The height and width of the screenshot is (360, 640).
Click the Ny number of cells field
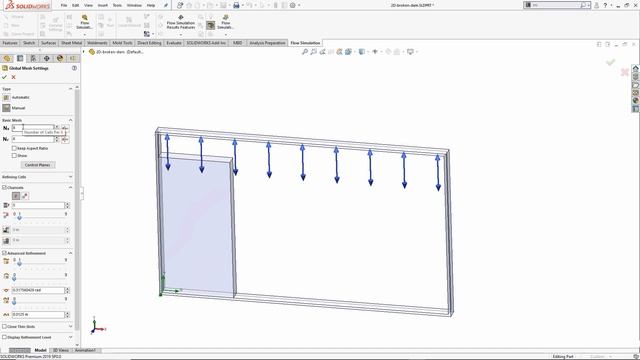33,139
